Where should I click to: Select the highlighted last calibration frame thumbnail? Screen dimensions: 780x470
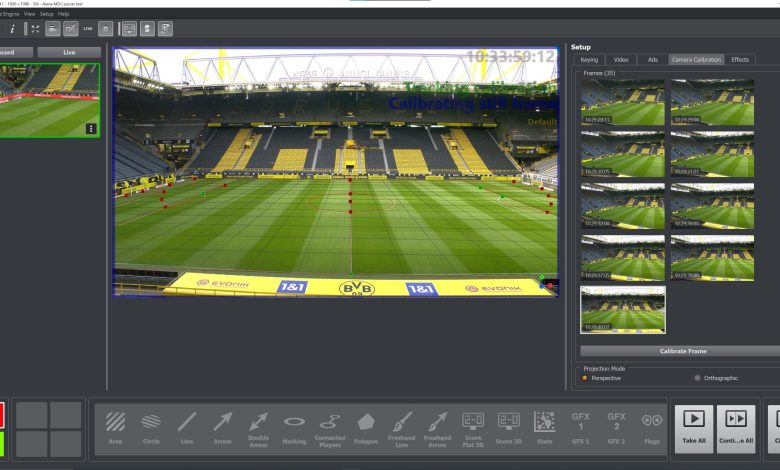pyautogui.click(x=623, y=309)
